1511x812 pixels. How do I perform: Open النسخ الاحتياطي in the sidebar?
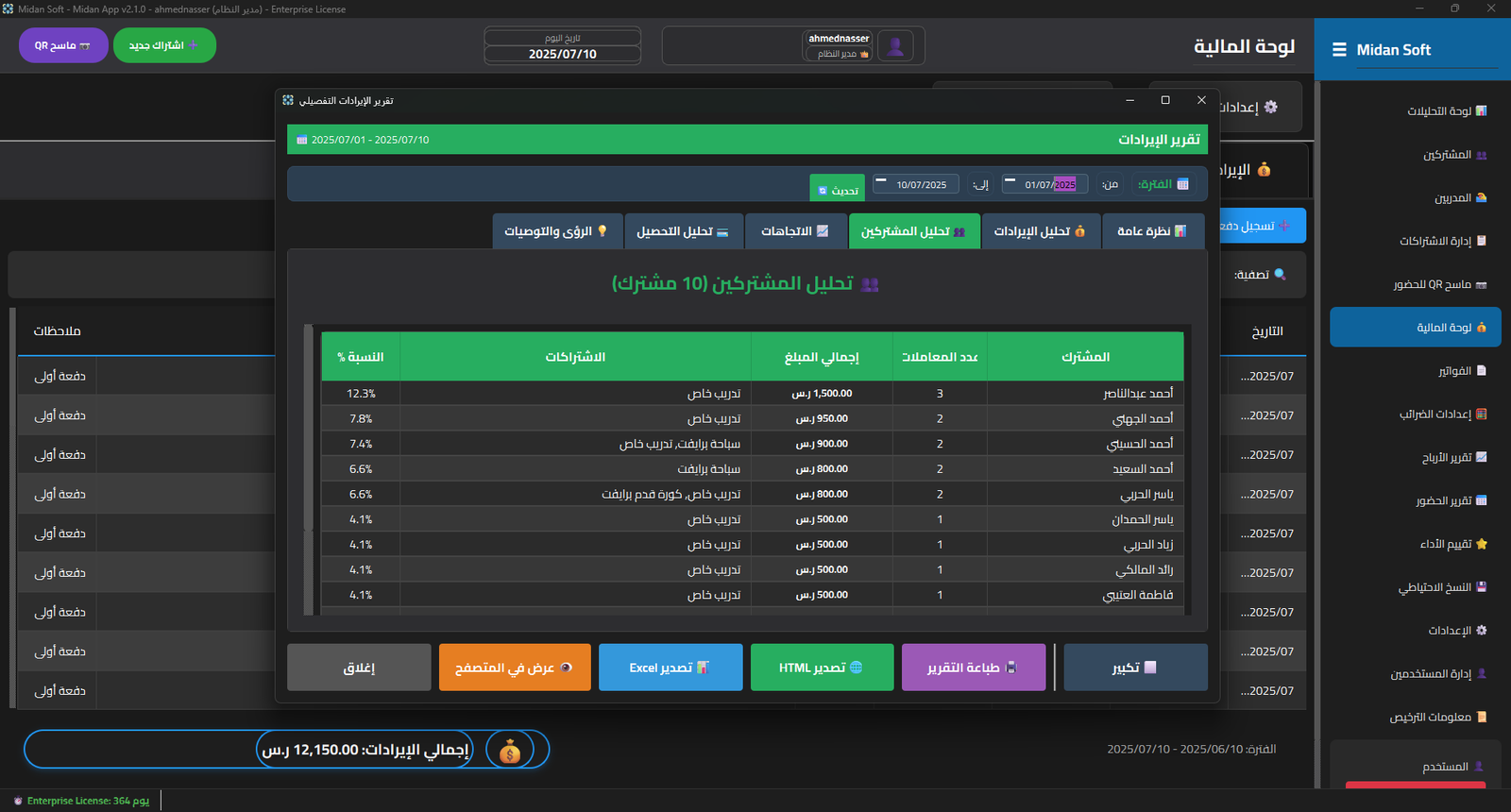point(1416,587)
